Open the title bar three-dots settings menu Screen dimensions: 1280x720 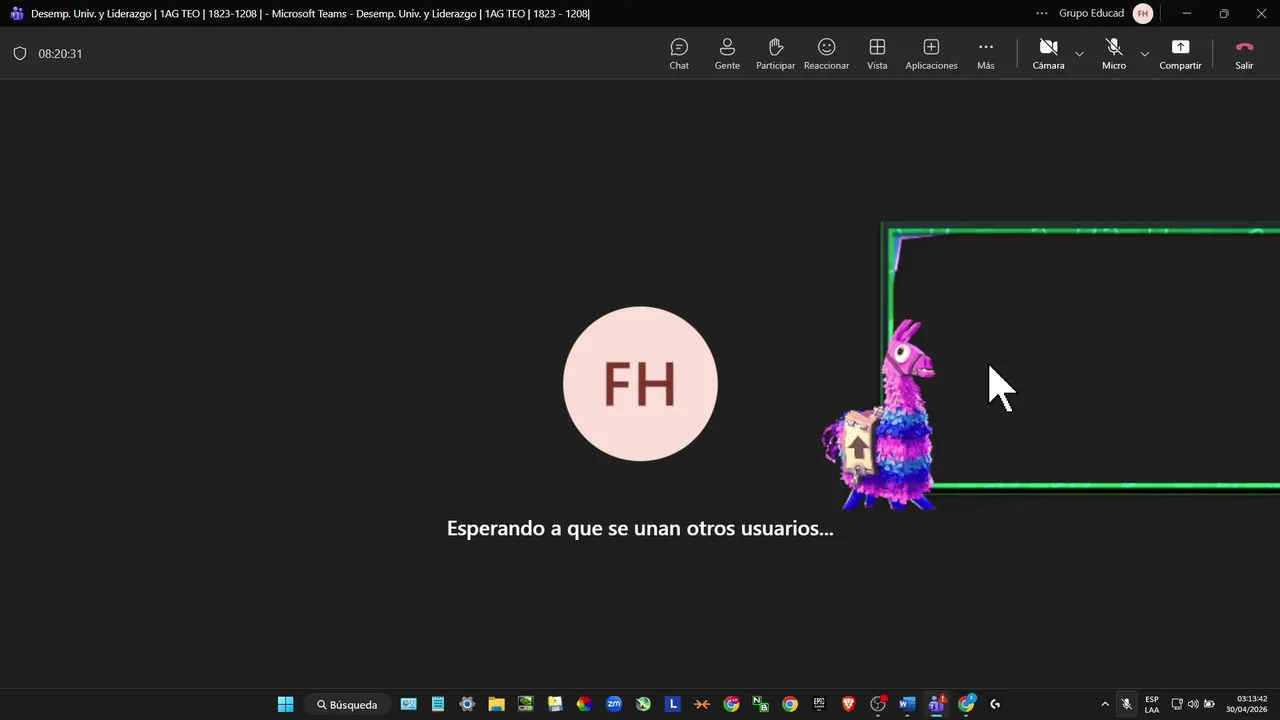1042,14
